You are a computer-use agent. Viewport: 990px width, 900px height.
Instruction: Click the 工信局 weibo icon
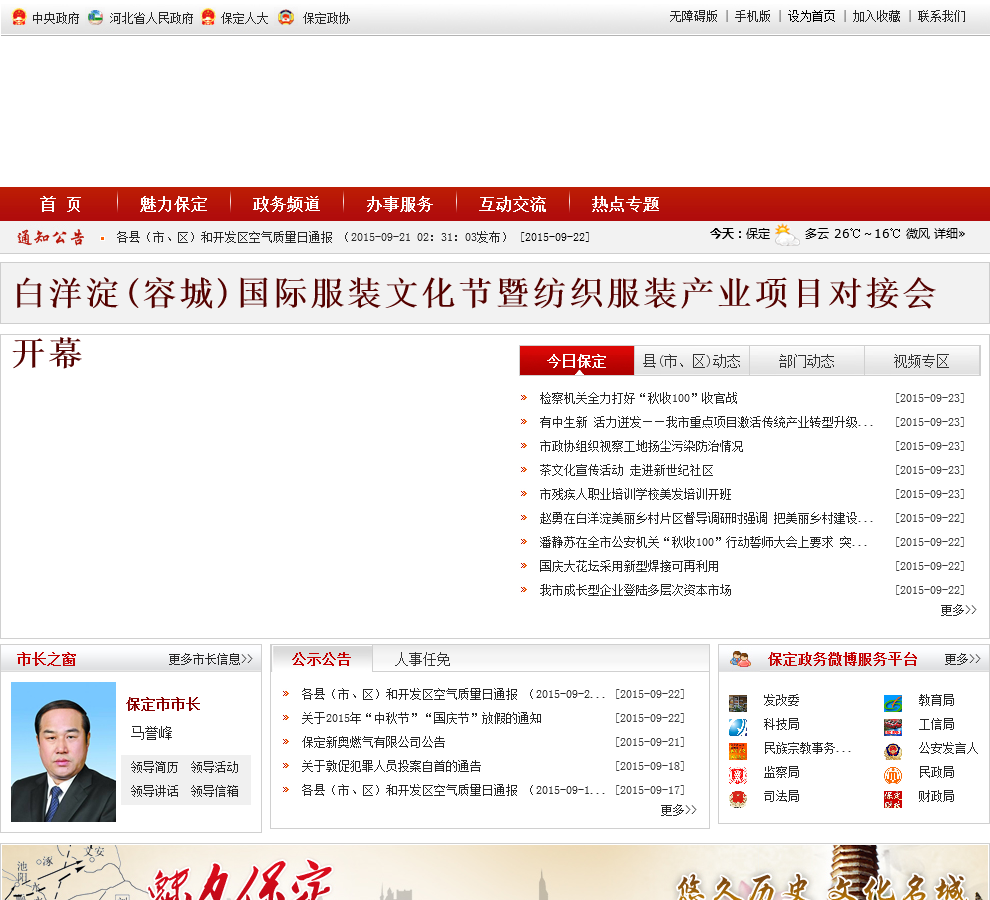893,727
